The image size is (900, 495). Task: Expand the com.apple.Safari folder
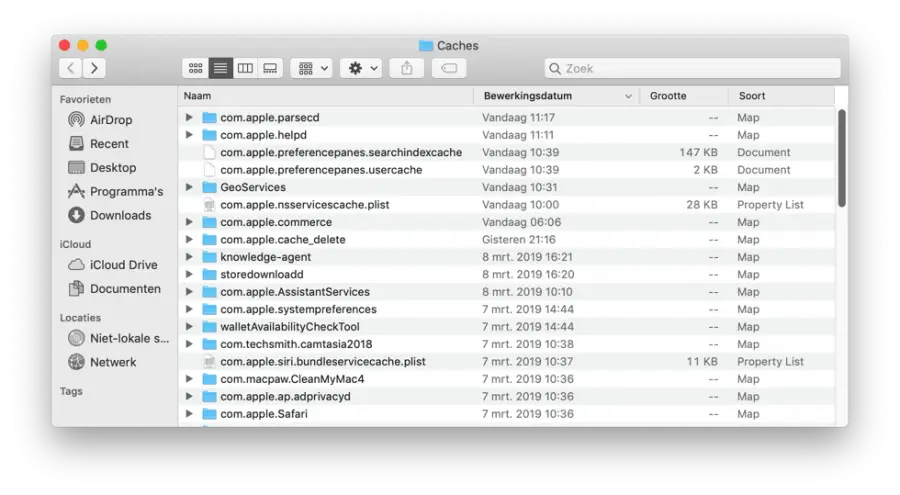pyautogui.click(x=189, y=413)
